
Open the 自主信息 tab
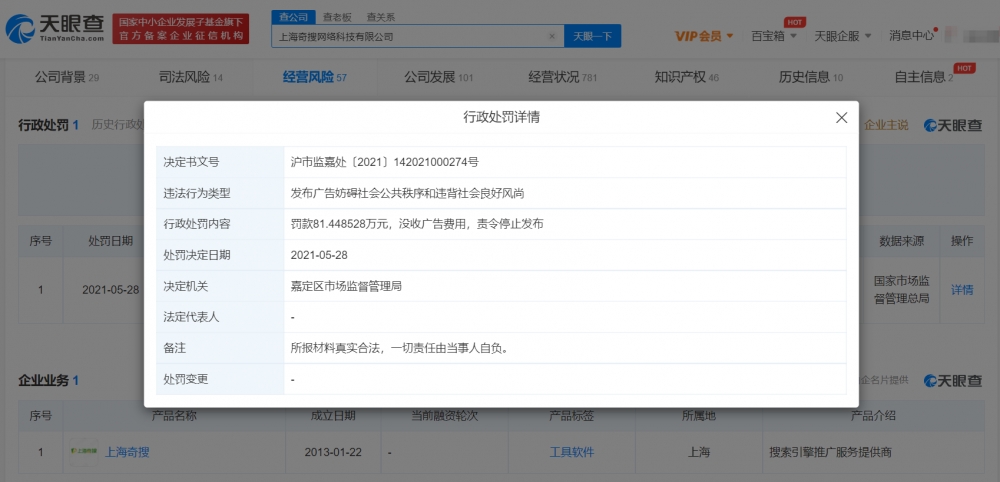coord(924,78)
